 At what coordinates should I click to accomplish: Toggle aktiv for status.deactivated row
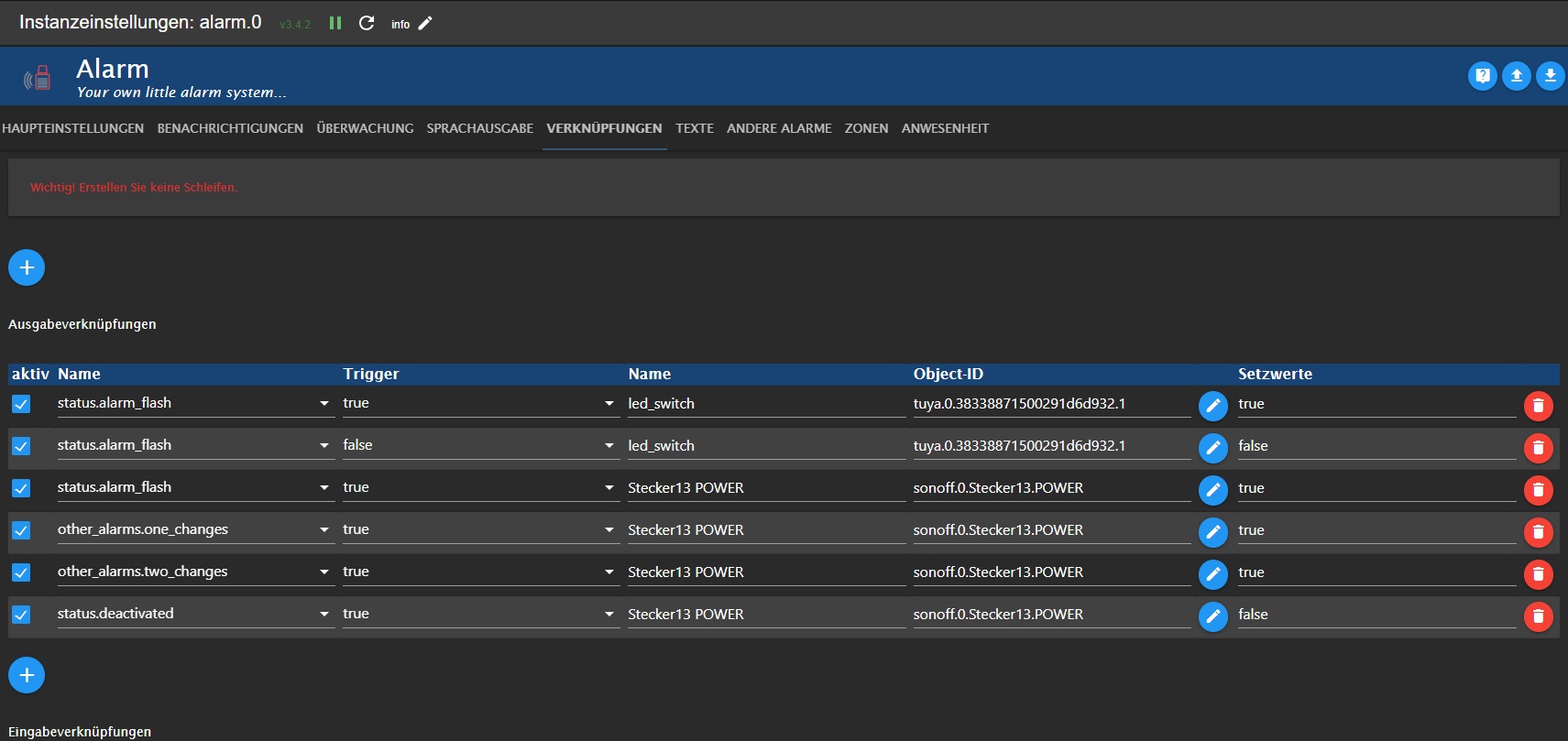point(21,615)
